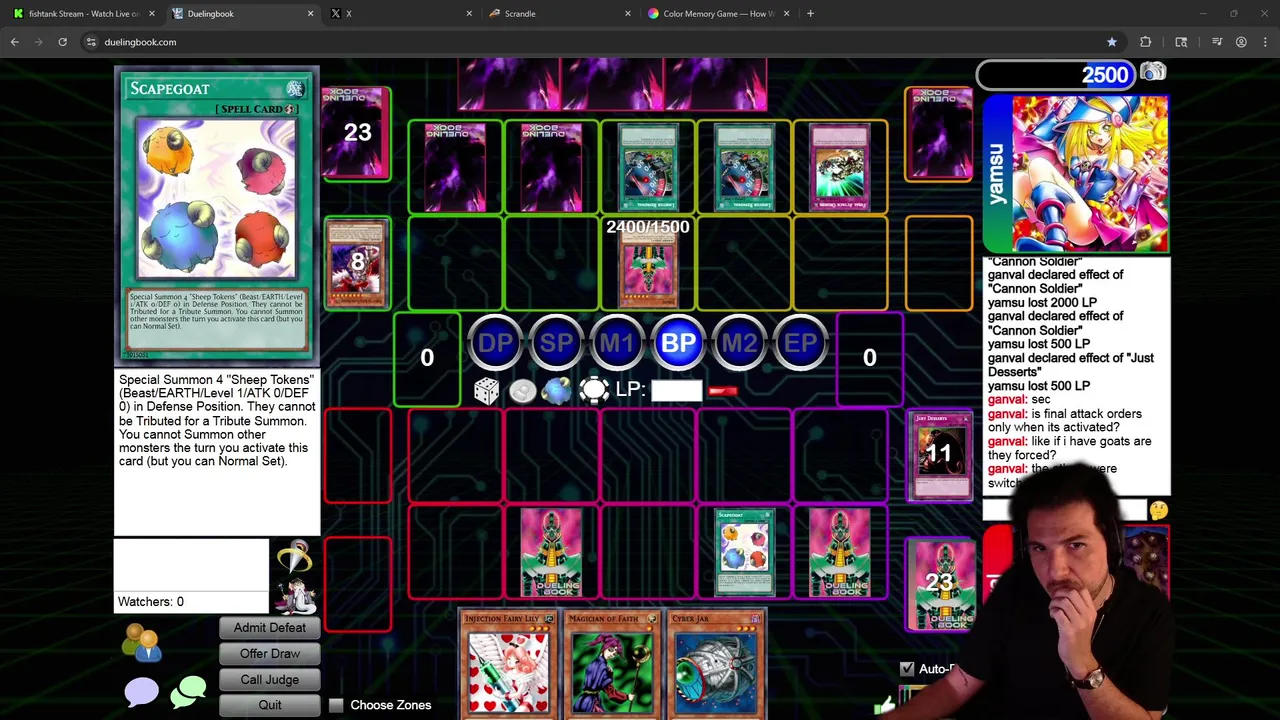This screenshot has width=1280, height=720.
Task: Switch to Main Phase 1 M1
Action: pyautogui.click(x=617, y=343)
